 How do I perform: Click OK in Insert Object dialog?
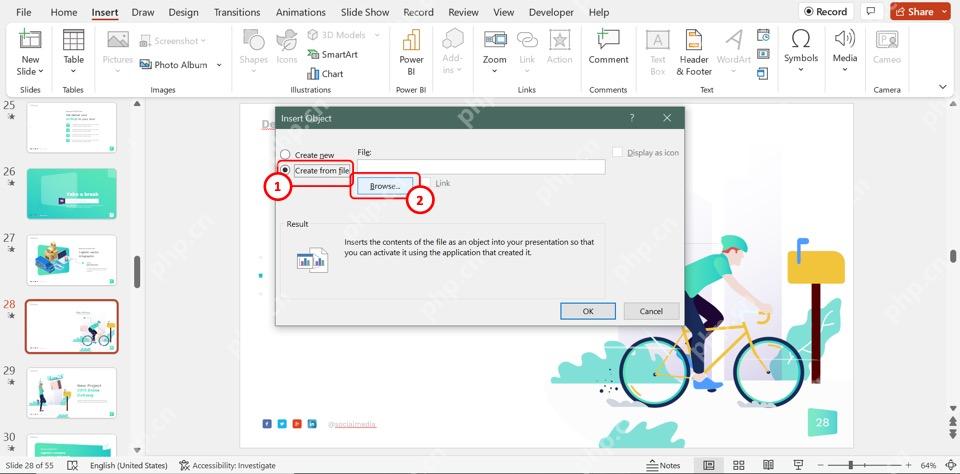click(588, 311)
